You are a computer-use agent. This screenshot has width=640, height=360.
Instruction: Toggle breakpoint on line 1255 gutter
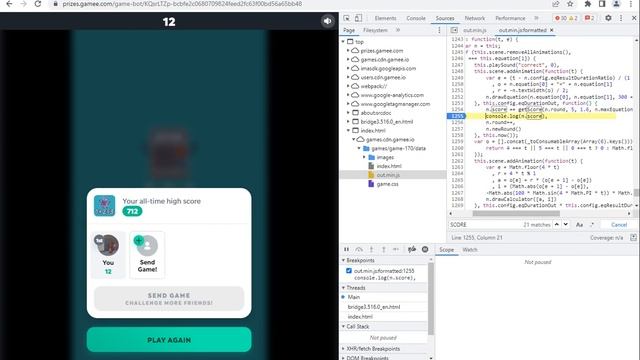456,116
